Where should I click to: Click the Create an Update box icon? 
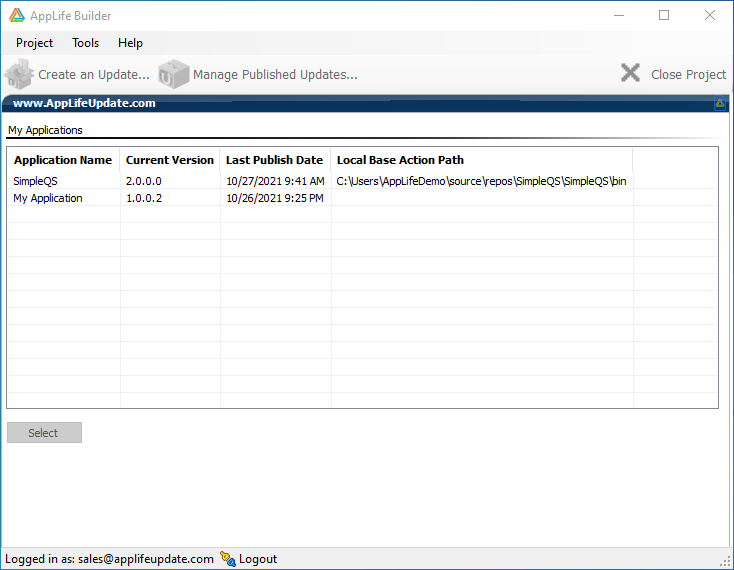click(x=19, y=74)
